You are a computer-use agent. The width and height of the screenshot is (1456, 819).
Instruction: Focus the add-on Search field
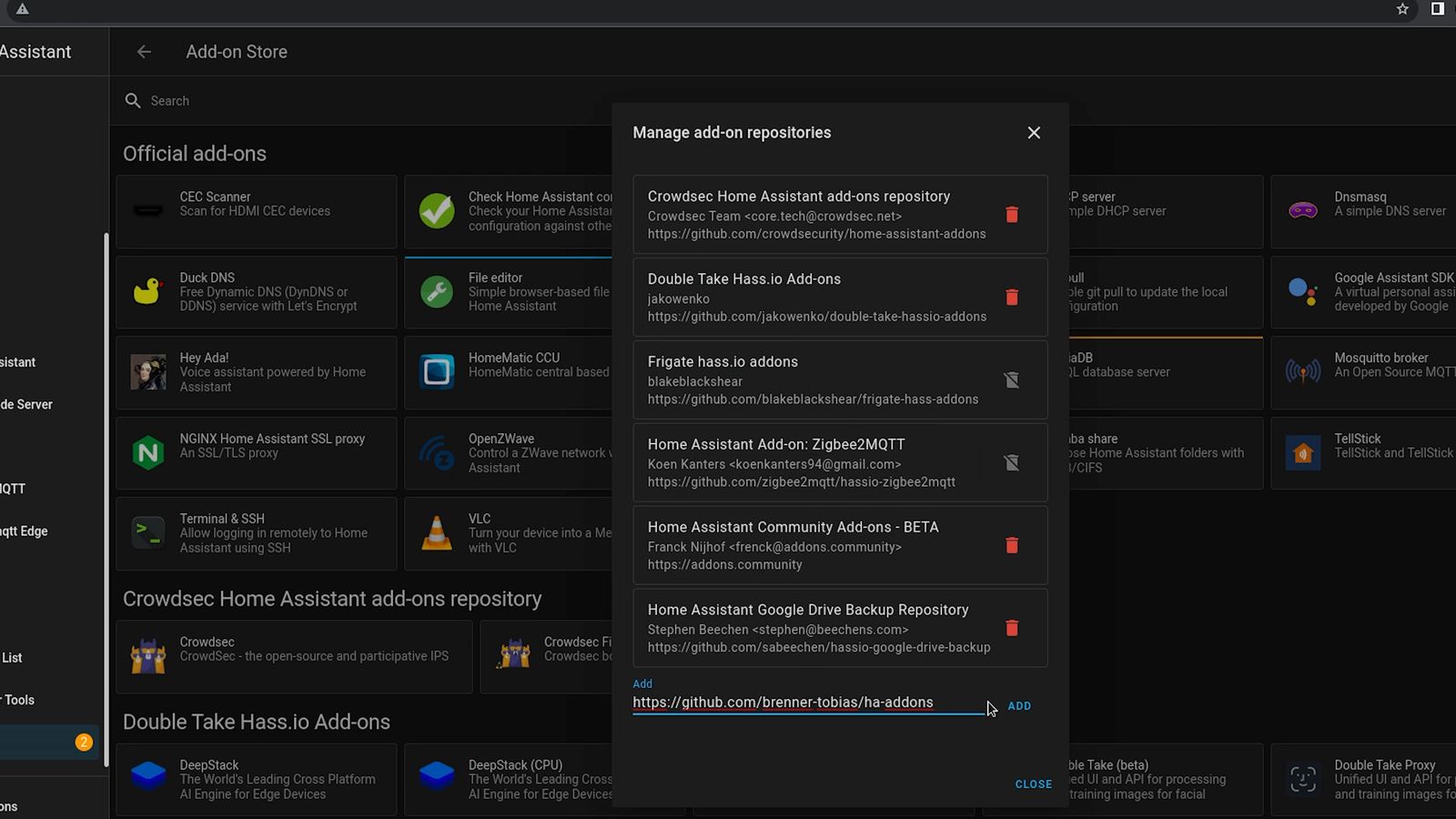pos(364,101)
